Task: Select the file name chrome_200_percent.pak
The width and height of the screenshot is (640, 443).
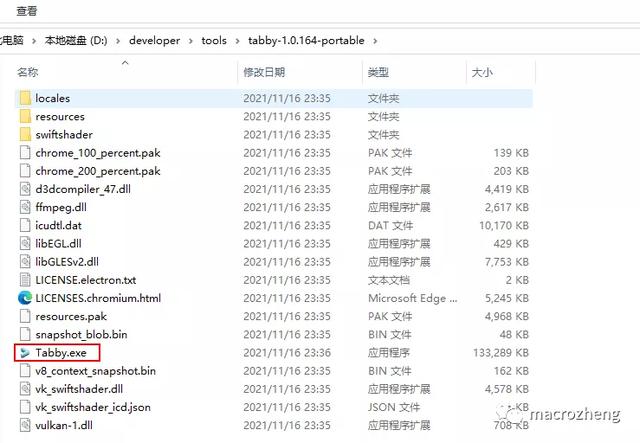Action: (98, 171)
